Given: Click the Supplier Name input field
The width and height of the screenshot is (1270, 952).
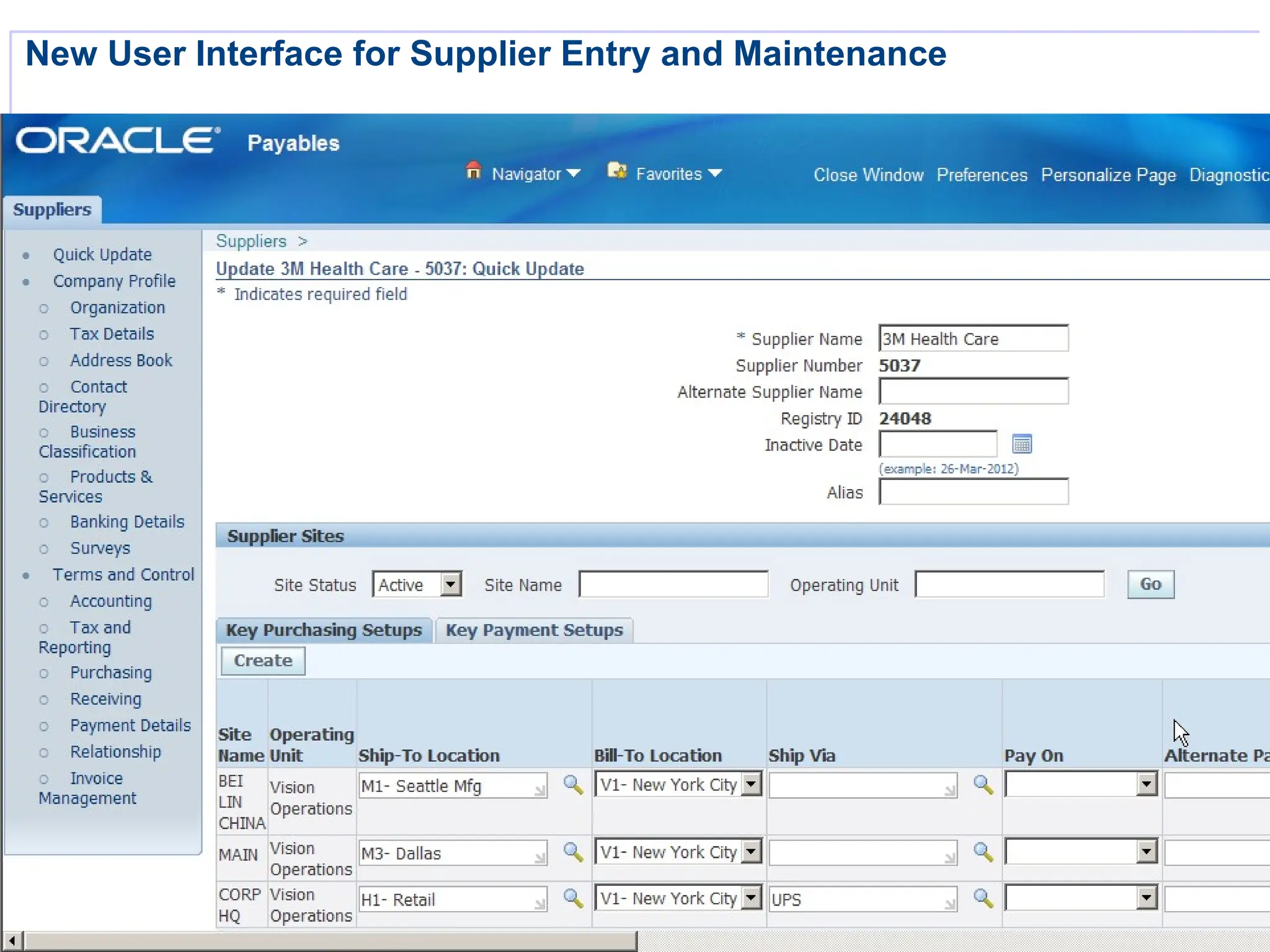Looking at the screenshot, I should [974, 338].
